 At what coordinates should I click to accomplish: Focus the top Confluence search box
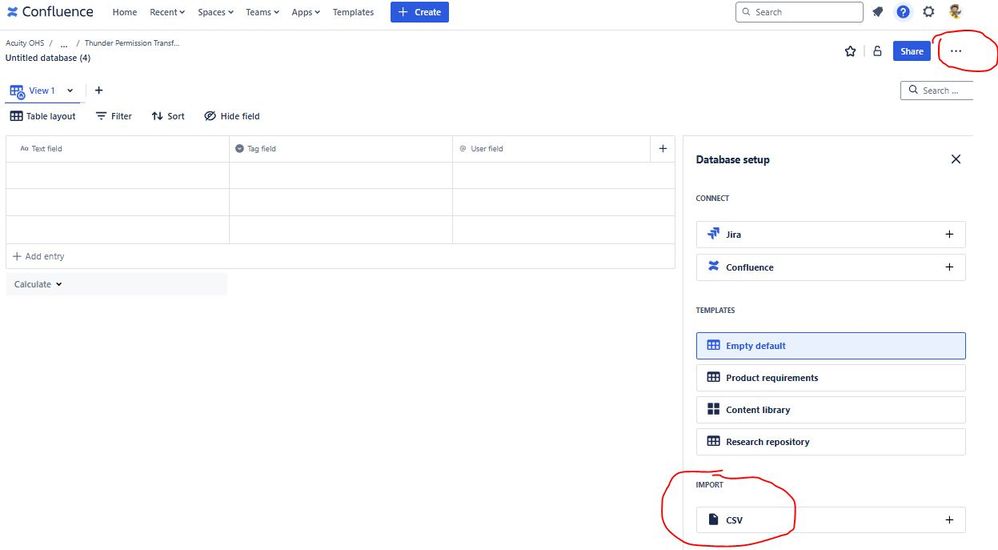pos(799,12)
